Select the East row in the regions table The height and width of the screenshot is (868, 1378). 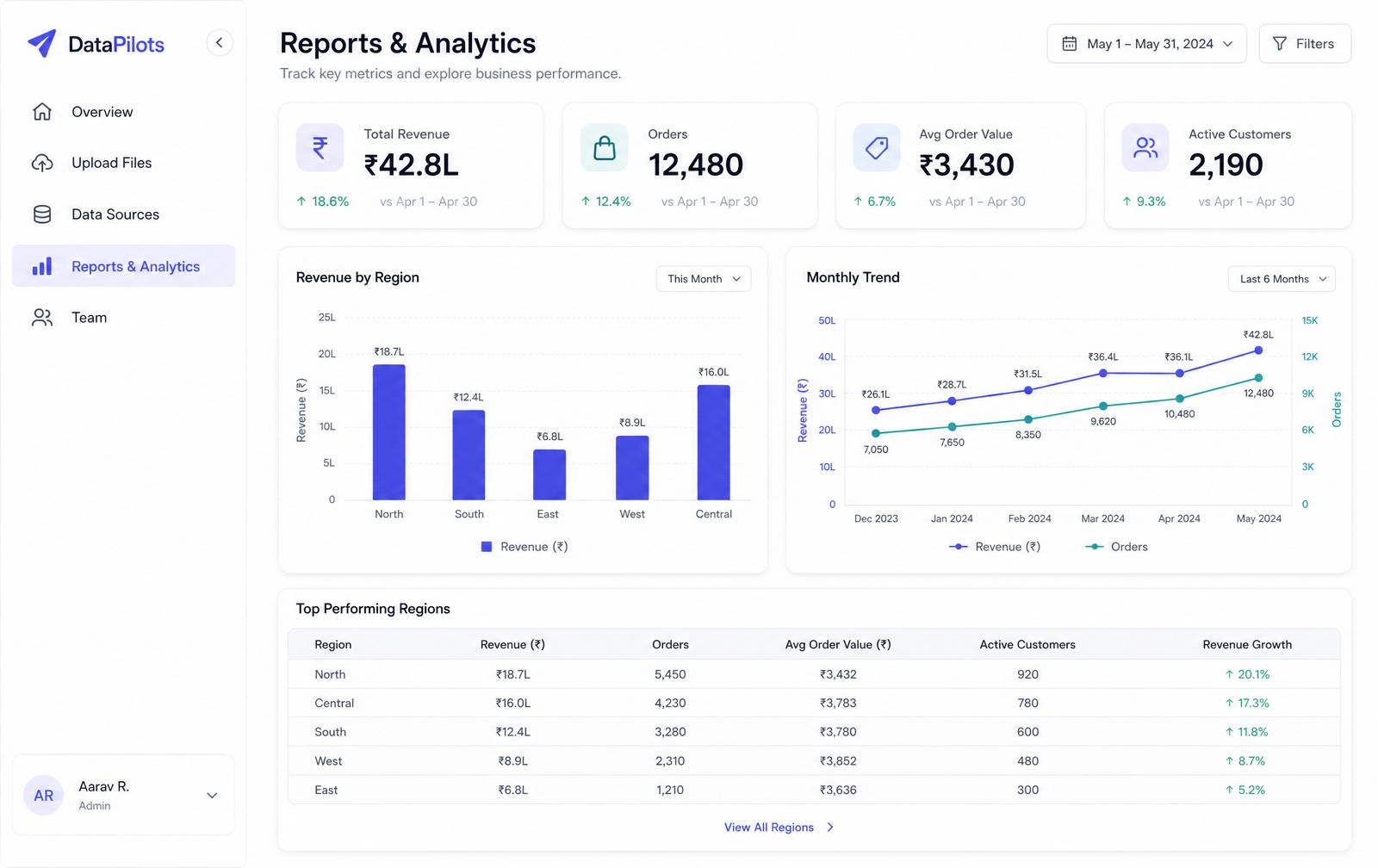814,790
